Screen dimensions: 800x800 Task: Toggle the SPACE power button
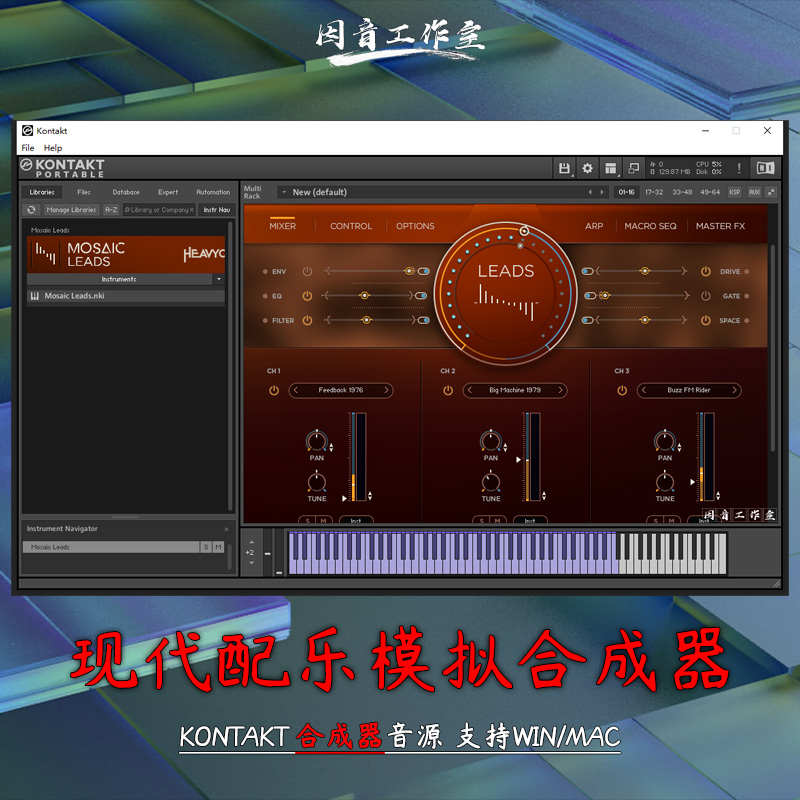point(706,320)
